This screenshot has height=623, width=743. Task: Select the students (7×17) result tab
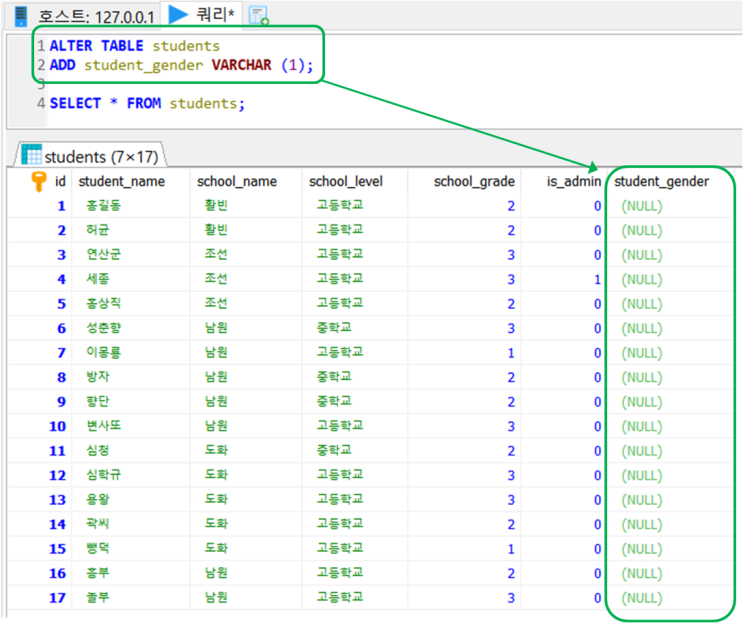[x=91, y=155]
